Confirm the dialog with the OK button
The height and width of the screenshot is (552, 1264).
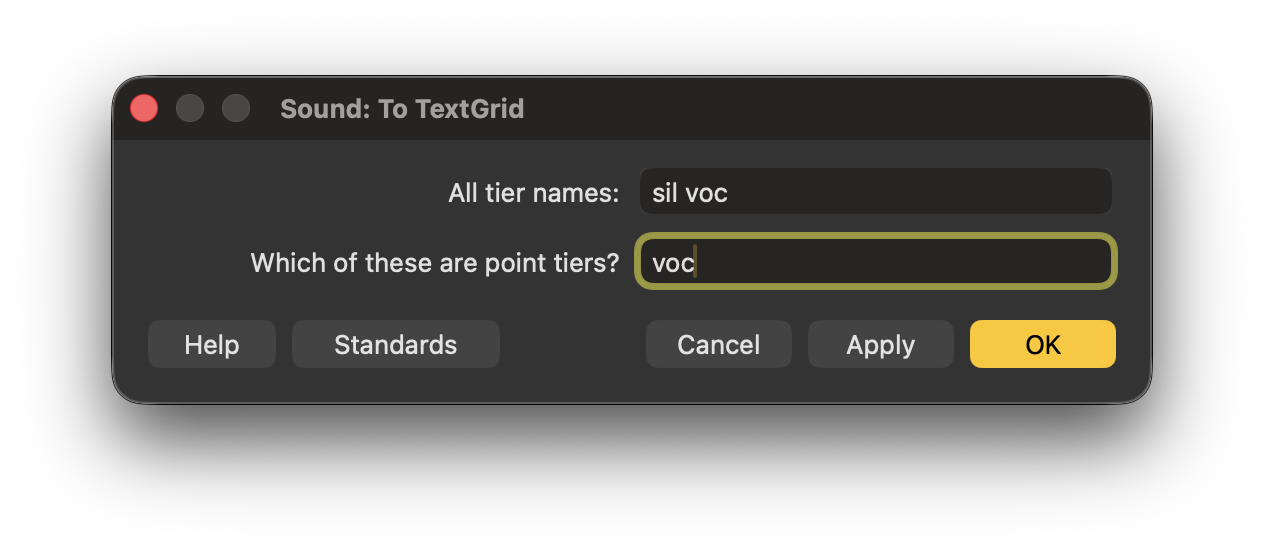pyautogui.click(x=1042, y=344)
